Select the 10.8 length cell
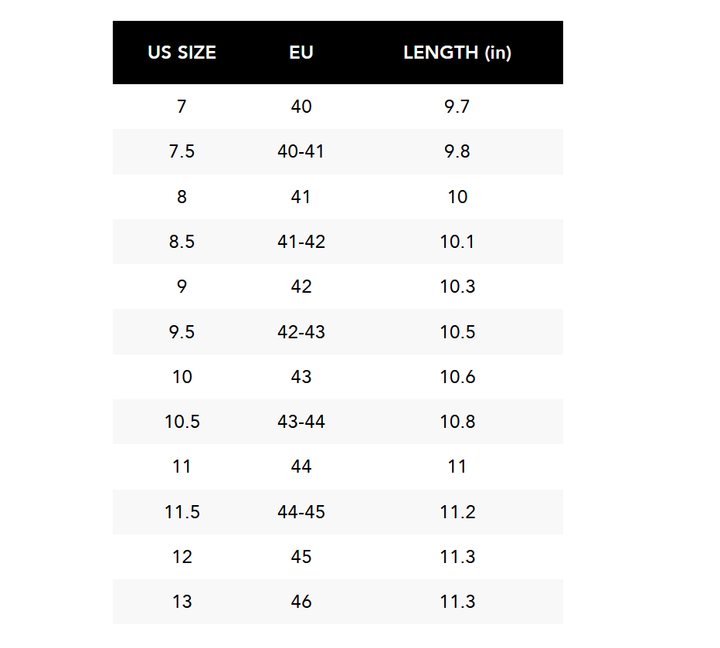This screenshot has height=648, width=720. 457,422
